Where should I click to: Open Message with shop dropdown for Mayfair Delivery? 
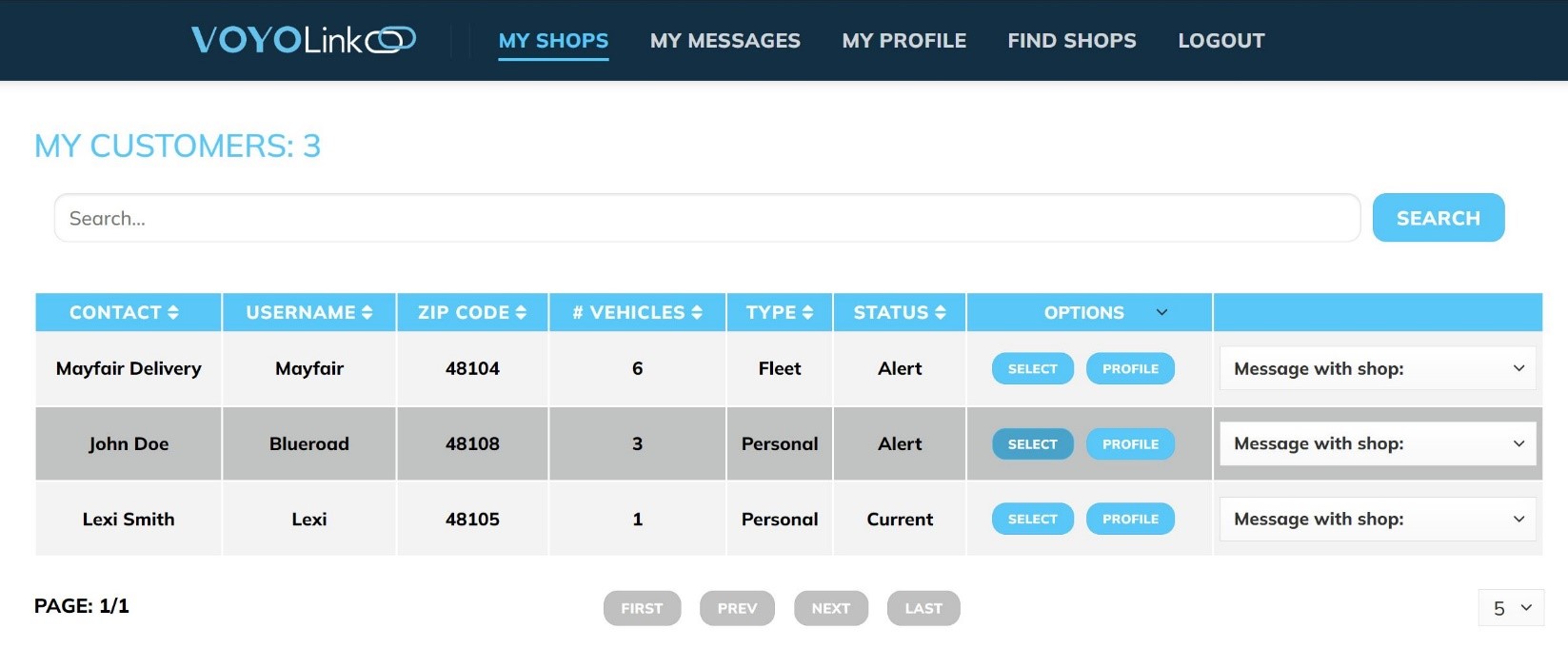click(x=1377, y=368)
